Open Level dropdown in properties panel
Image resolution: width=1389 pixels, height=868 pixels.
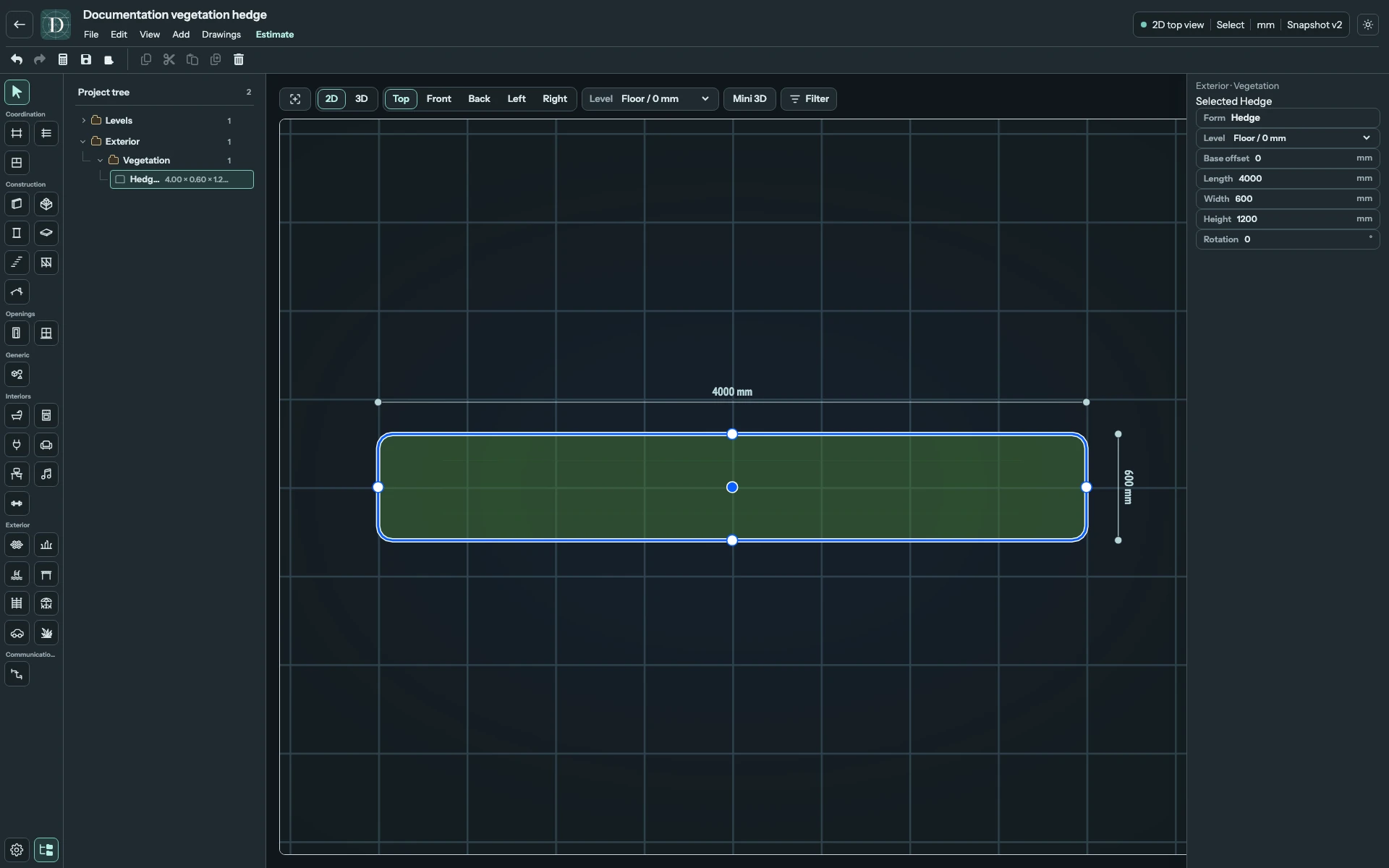click(1287, 138)
